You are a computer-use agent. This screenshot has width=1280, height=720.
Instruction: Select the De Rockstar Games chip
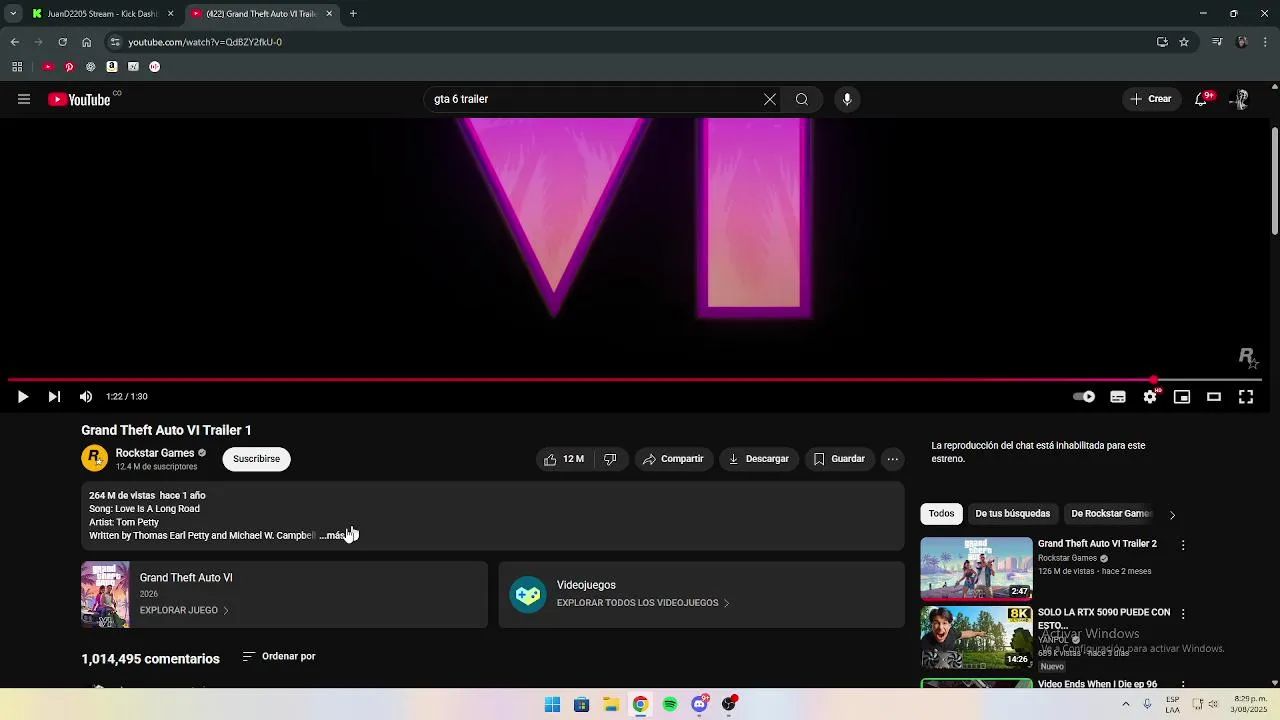(1111, 514)
